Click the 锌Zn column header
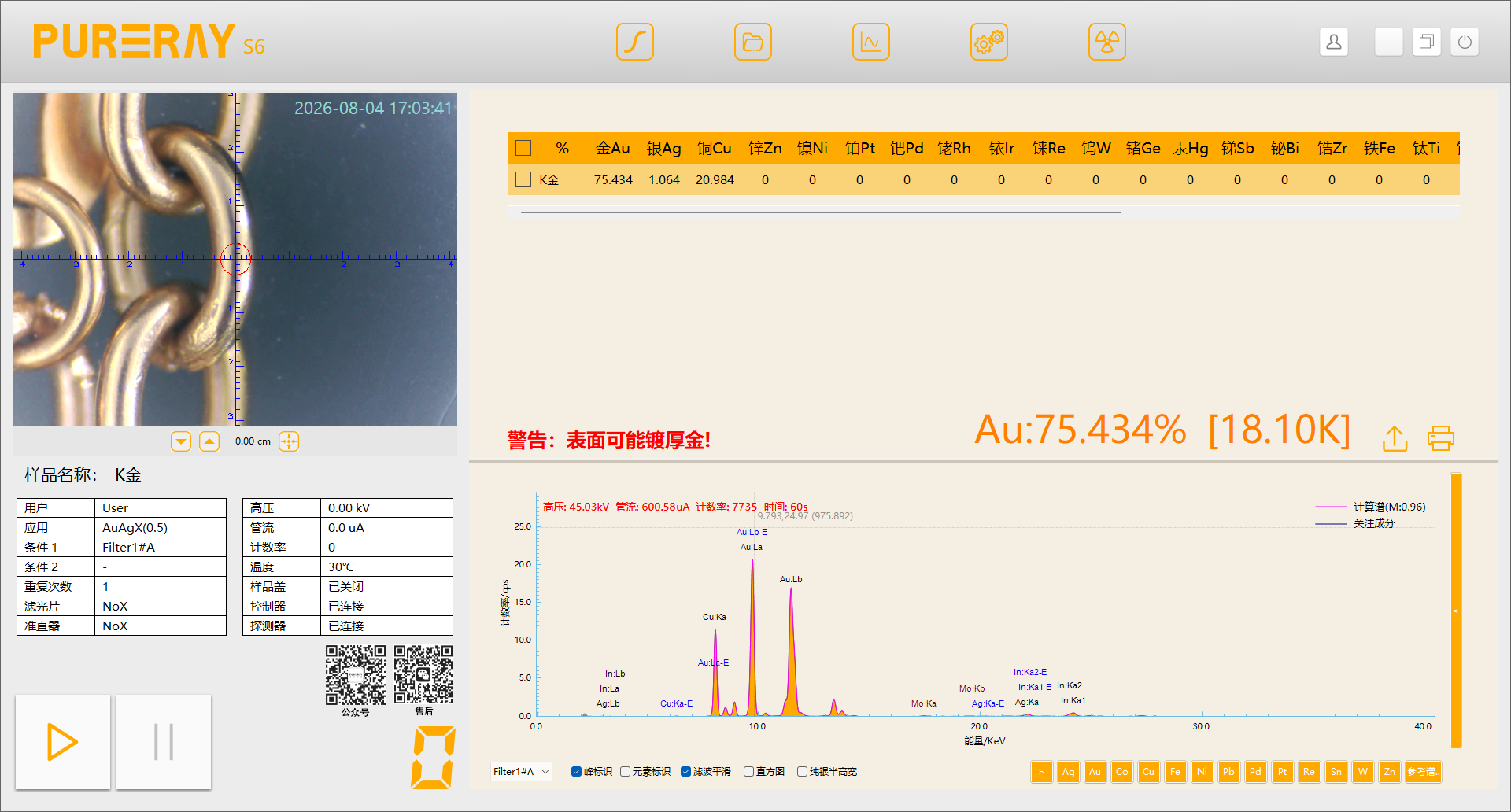This screenshot has height=812, width=1511. (x=765, y=148)
